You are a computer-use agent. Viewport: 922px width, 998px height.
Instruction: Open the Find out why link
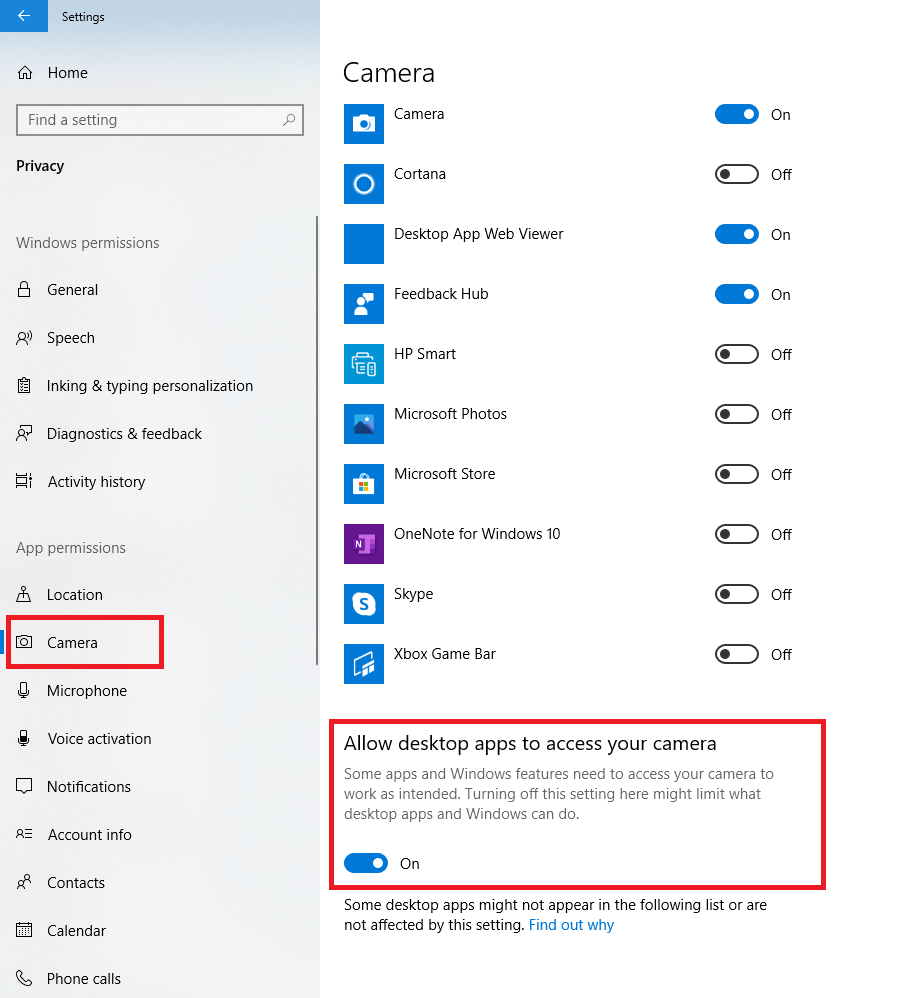pos(571,925)
